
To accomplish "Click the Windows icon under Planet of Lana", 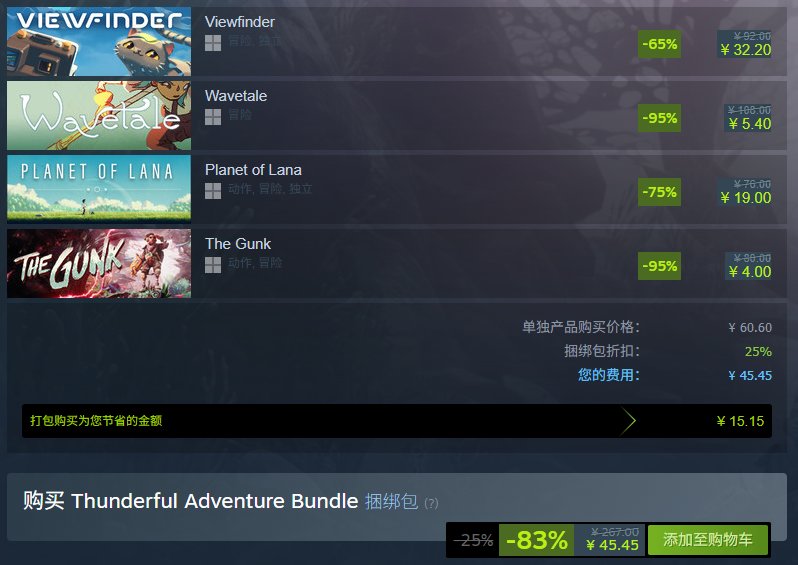I will [x=213, y=191].
